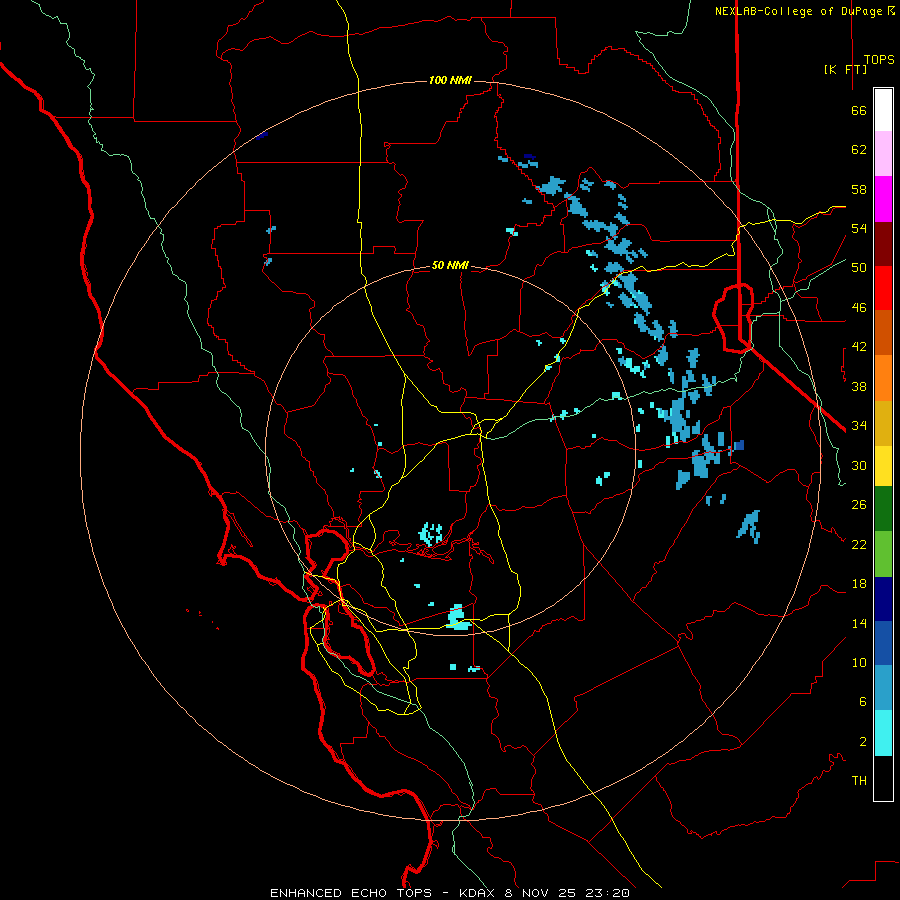
Task: Select scale value '54'
Action: [859, 228]
